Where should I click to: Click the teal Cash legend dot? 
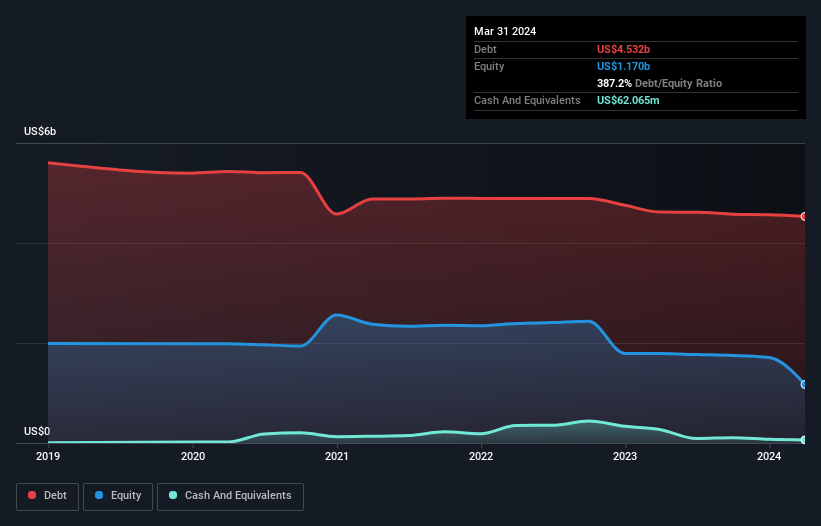pyautogui.click(x=173, y=495)
